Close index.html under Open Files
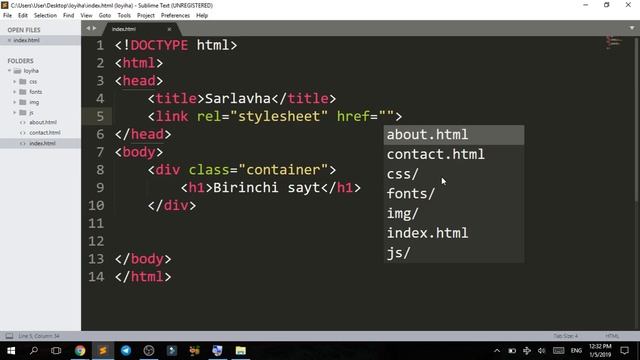640x360 pixels. coord(9,40)
